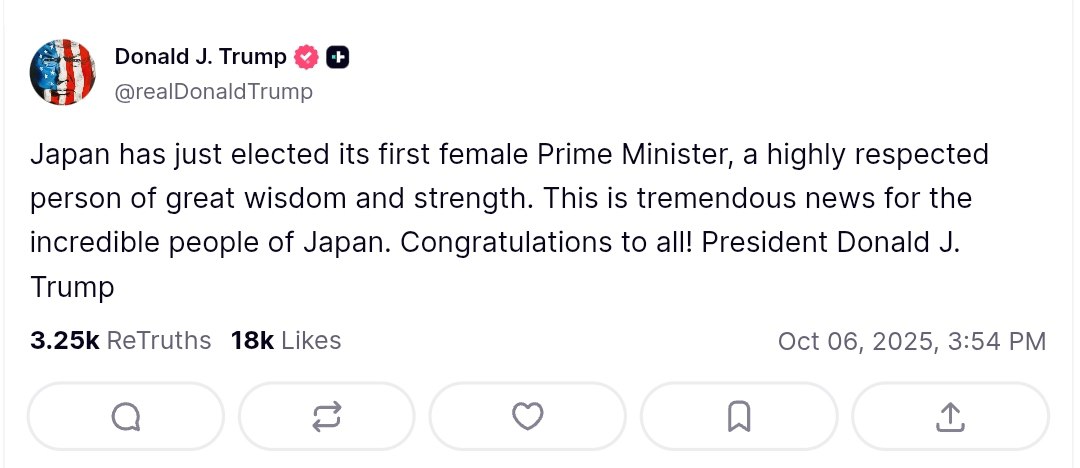Share the post via upload arrow icon

(x=949, y=416)
